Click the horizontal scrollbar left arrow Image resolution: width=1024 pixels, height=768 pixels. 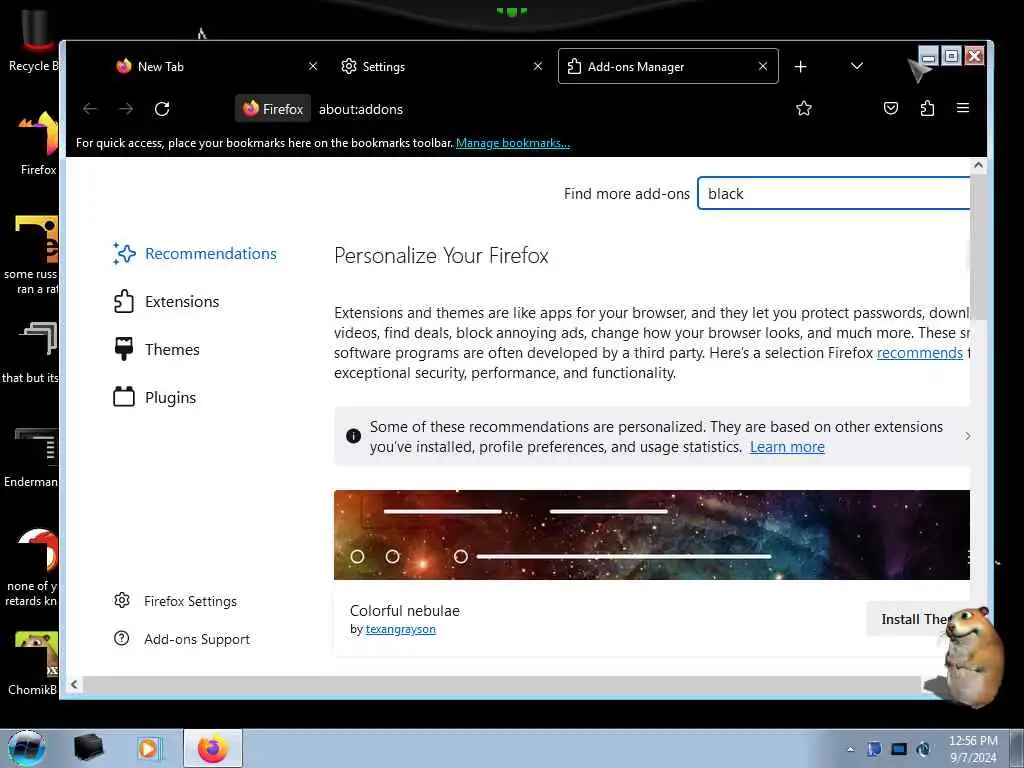tap(74, 684)
